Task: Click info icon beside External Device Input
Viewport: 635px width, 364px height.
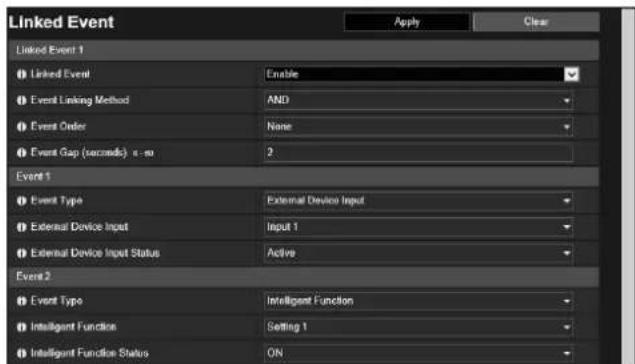Action: click(x=21, y=227)
